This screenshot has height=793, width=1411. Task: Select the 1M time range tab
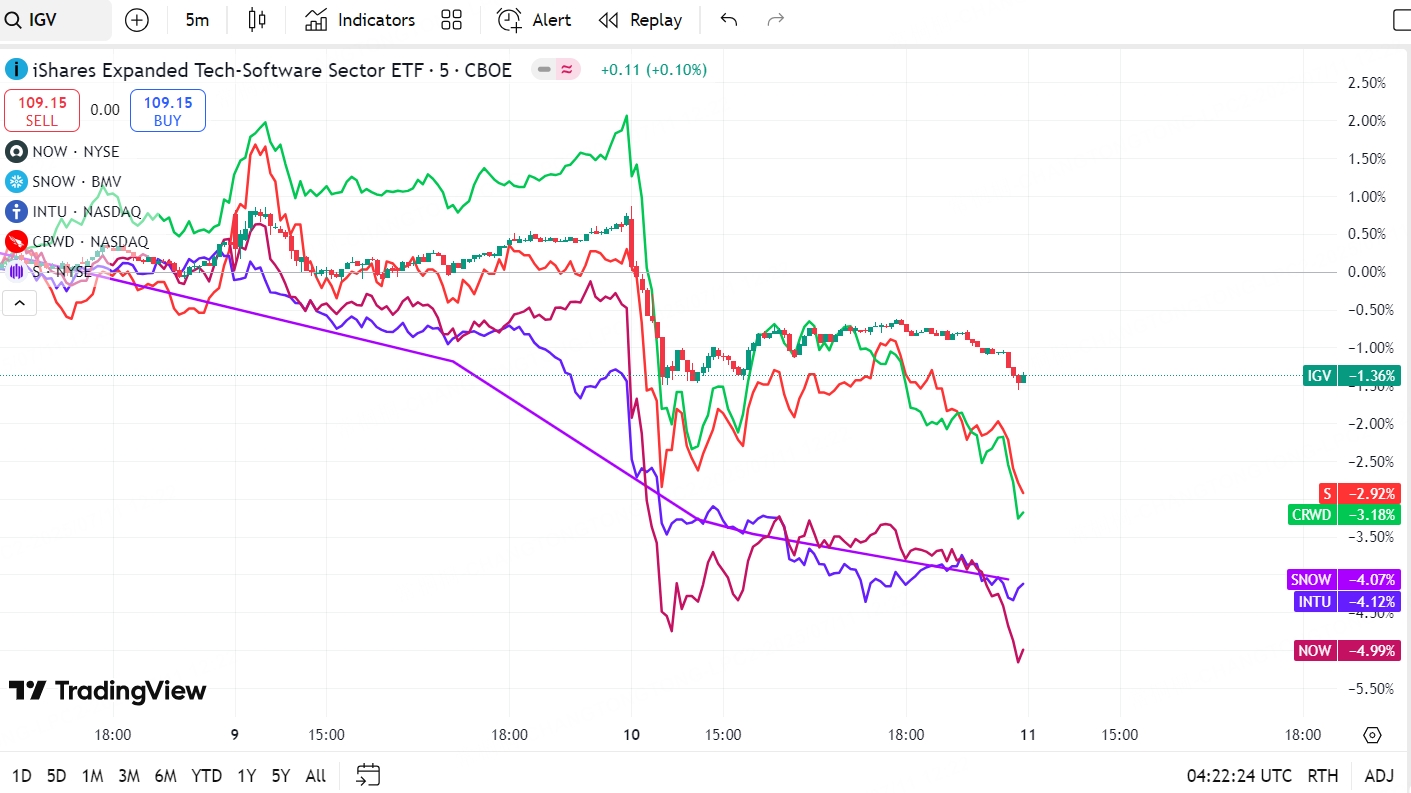[x=93, y=776]
